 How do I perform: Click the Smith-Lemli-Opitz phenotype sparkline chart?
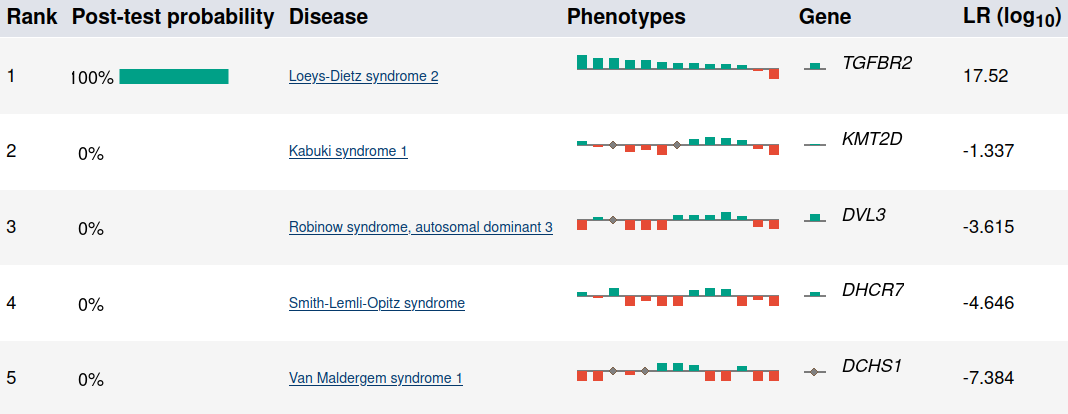point(678,297)
